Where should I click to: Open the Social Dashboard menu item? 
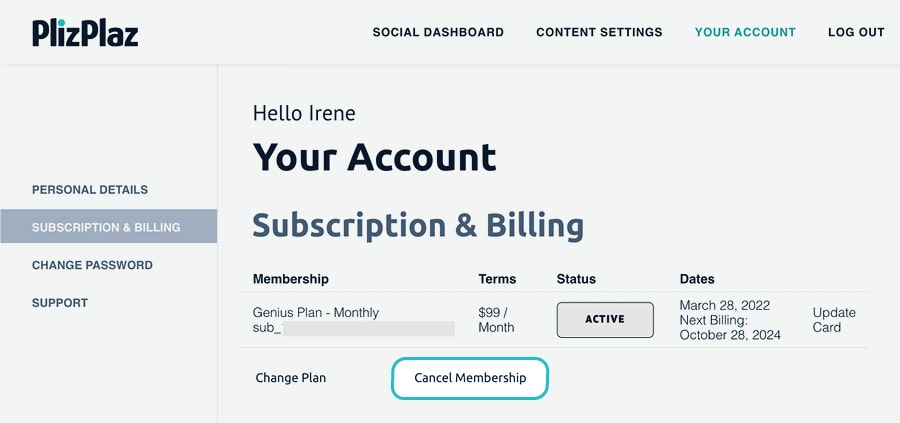coord(438,32)
